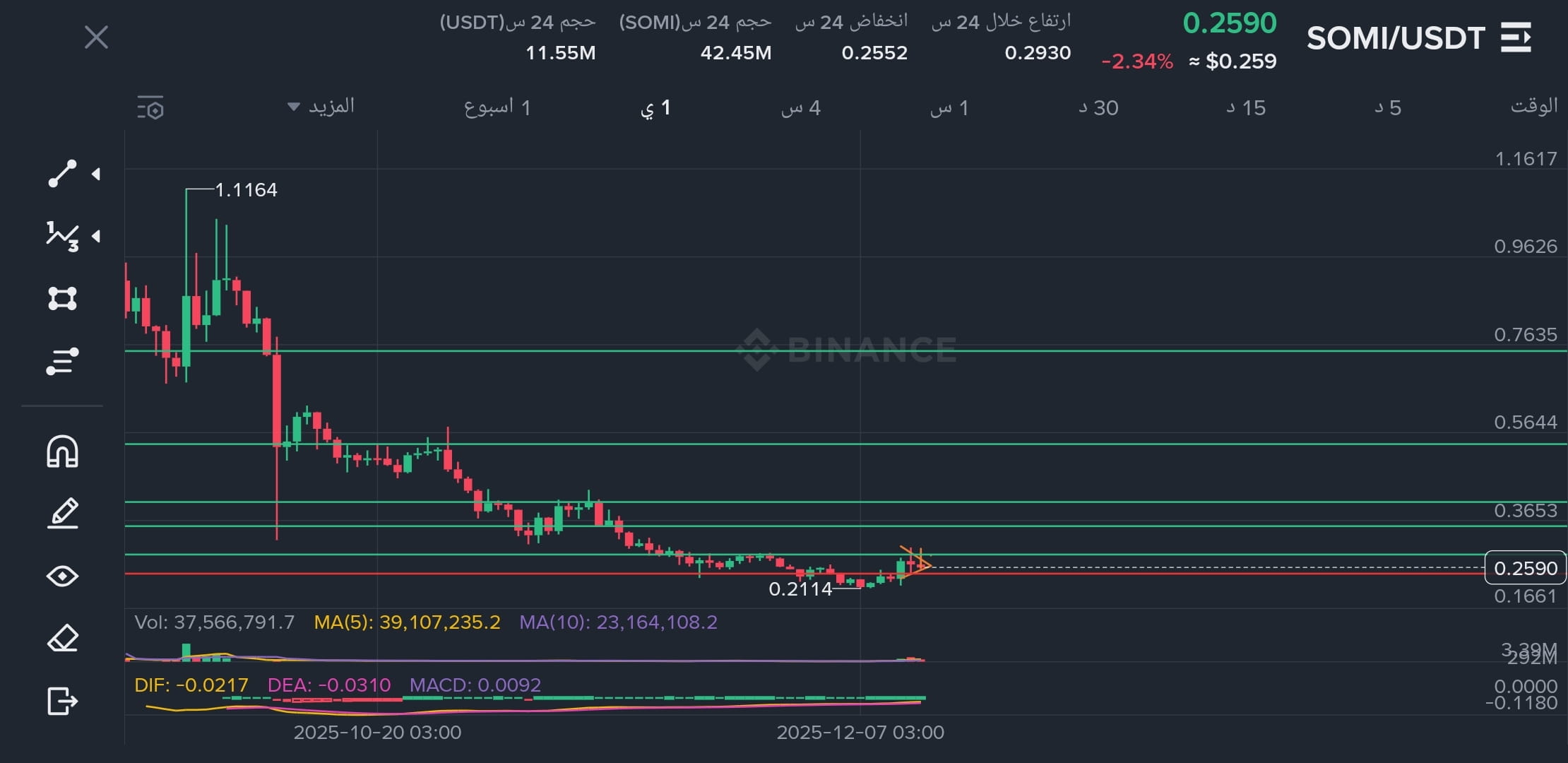Viewport: 1568px width, 763px height.
Task: Click the 0.3653 price axis label
Action: coord(1526,511)
